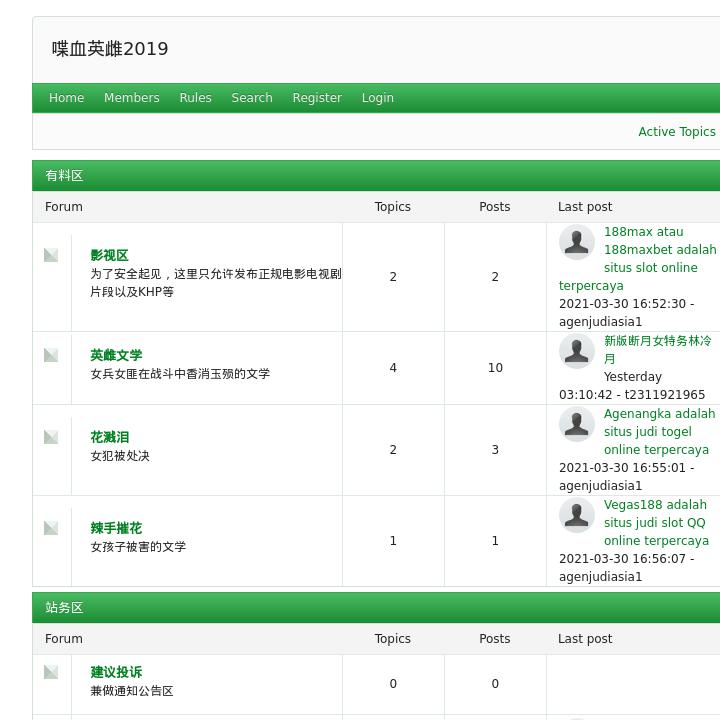The width and height of the screenshot is (720, 720).
Task: Click the avatar next to 新版断月女特务林冷月 post
Action: [x=576, y=351]
